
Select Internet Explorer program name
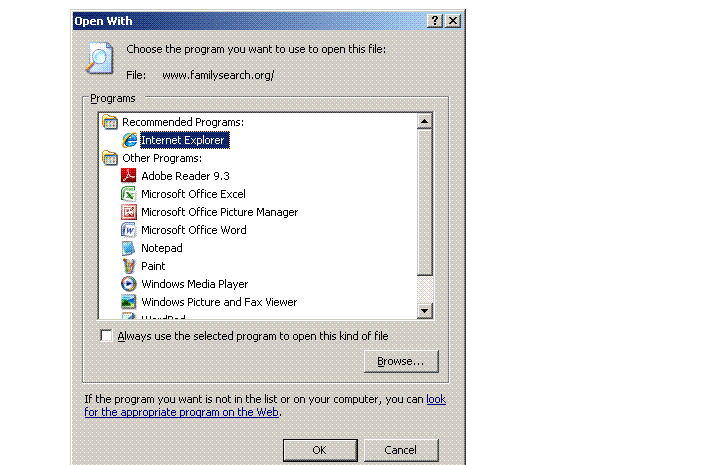[185, 140]
